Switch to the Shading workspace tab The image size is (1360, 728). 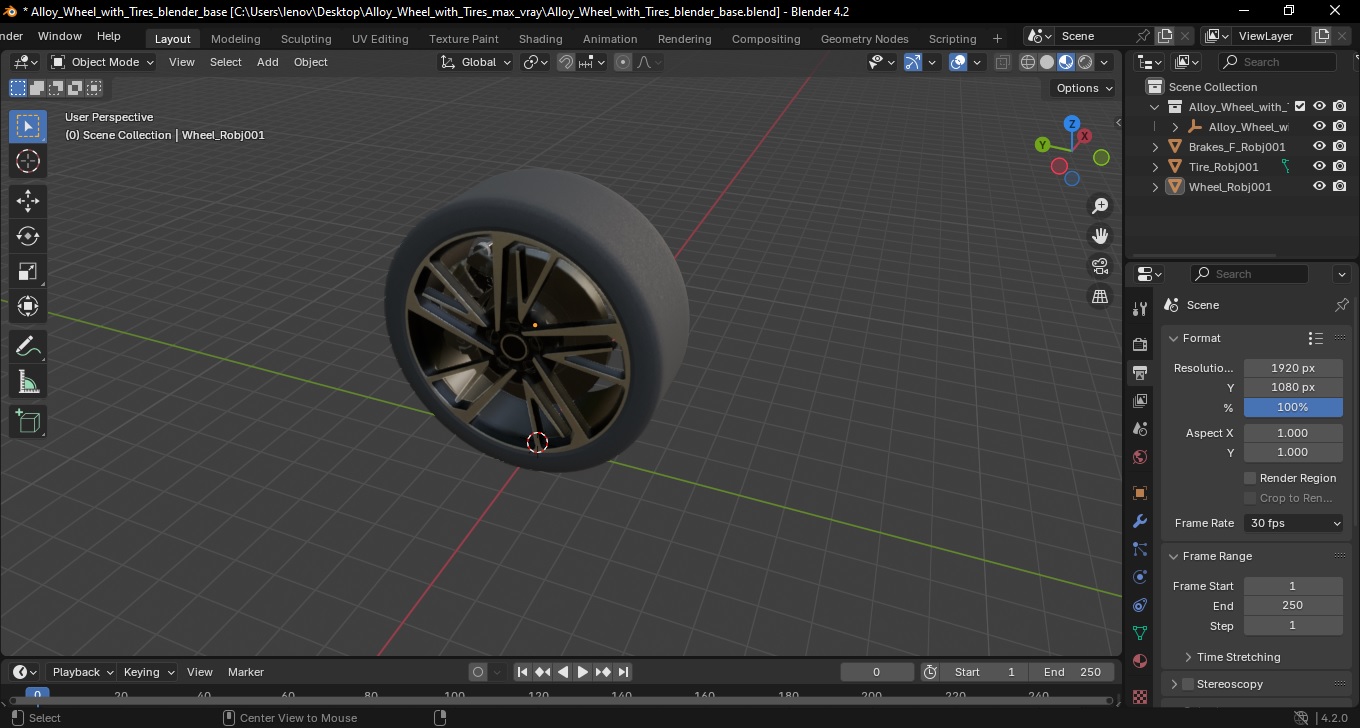coord(541,39)
